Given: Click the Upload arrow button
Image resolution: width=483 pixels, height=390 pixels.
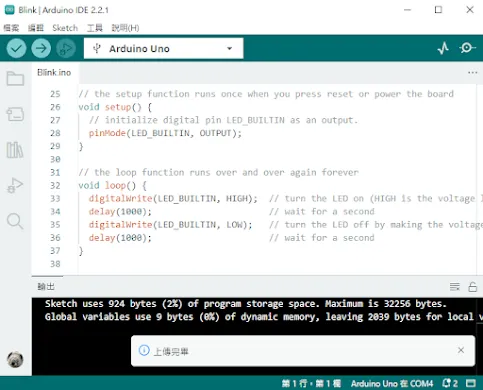Looking at the screenshot, I should [41, 49].
